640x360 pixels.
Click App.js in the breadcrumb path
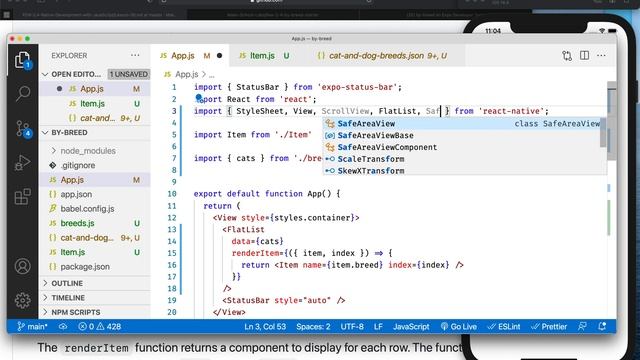point(186,74)
